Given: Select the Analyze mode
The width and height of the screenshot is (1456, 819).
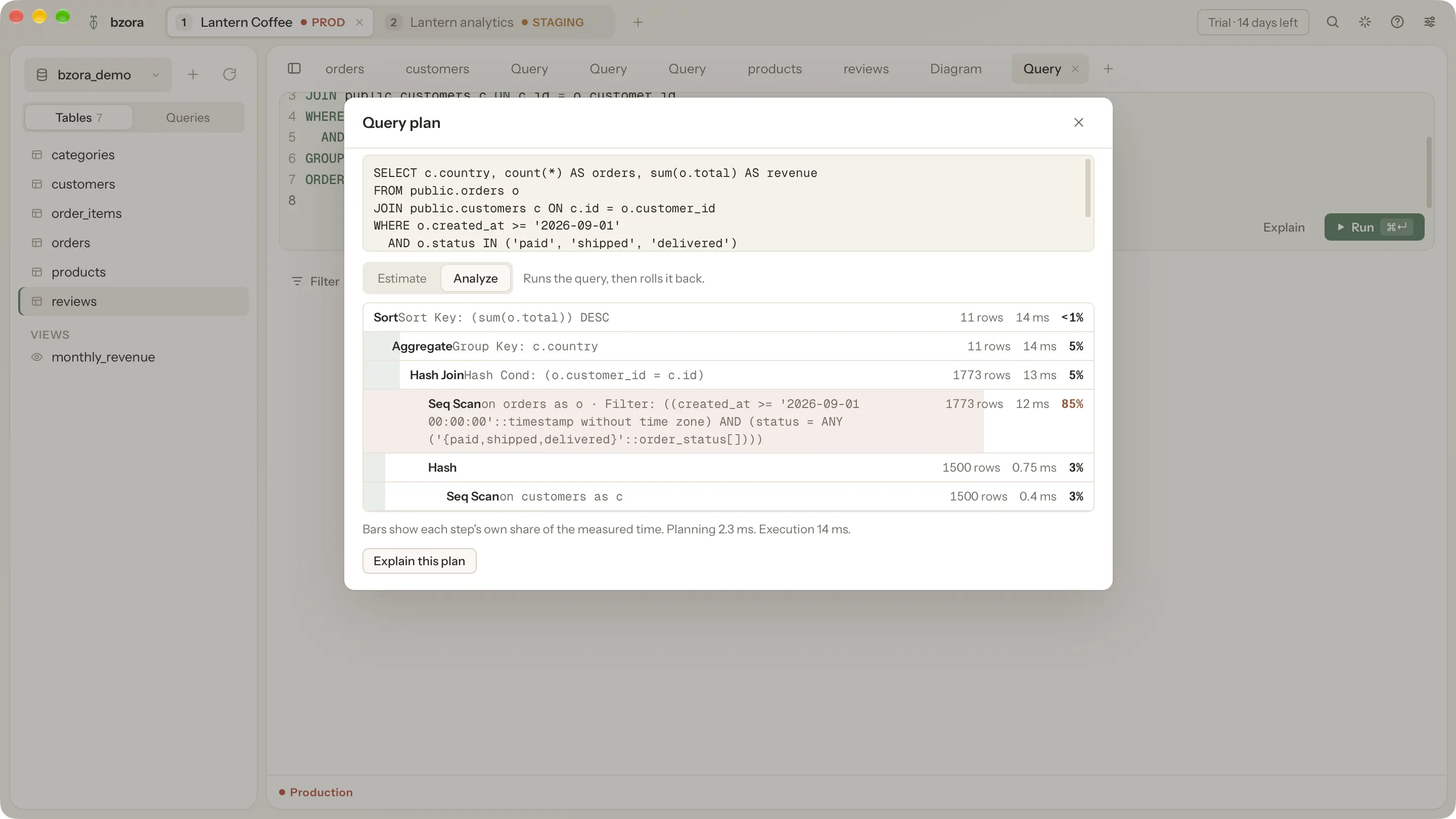Looking at the screenshot, I should 475,278.
